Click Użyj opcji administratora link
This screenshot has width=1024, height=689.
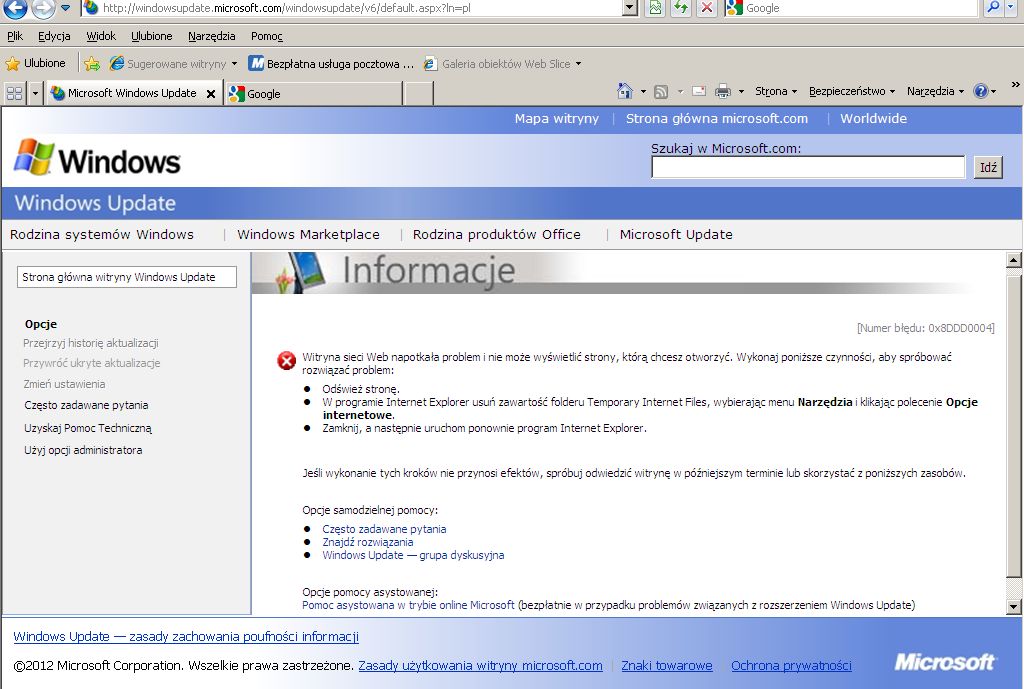click(83, 450)
